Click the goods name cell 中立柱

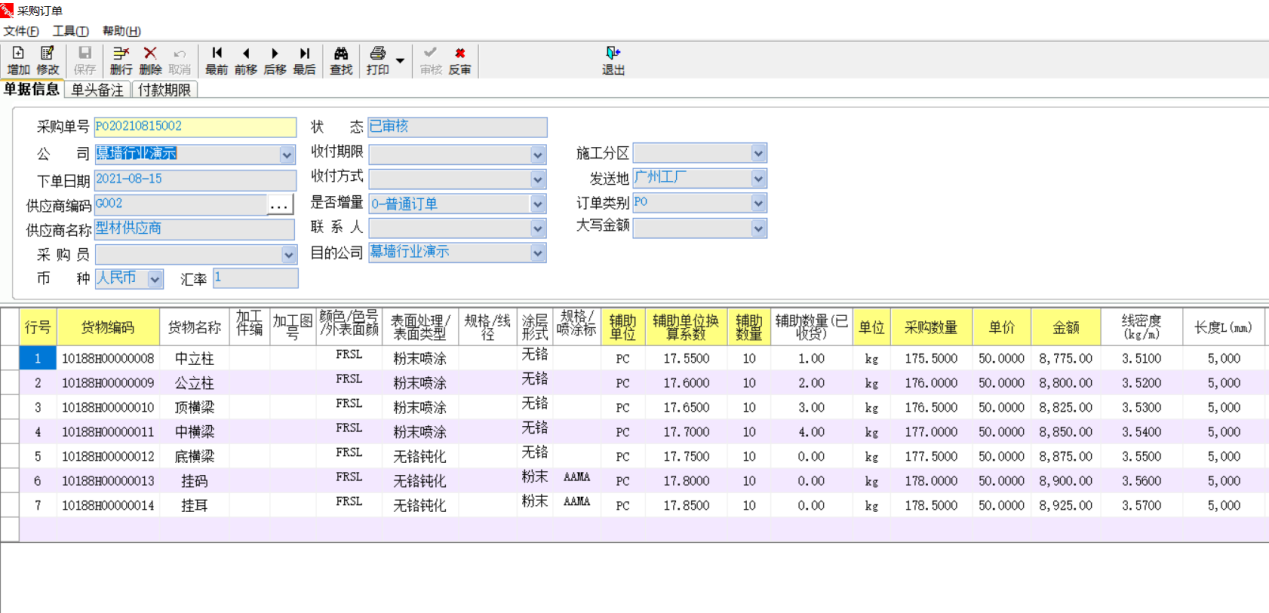point(195,358)
